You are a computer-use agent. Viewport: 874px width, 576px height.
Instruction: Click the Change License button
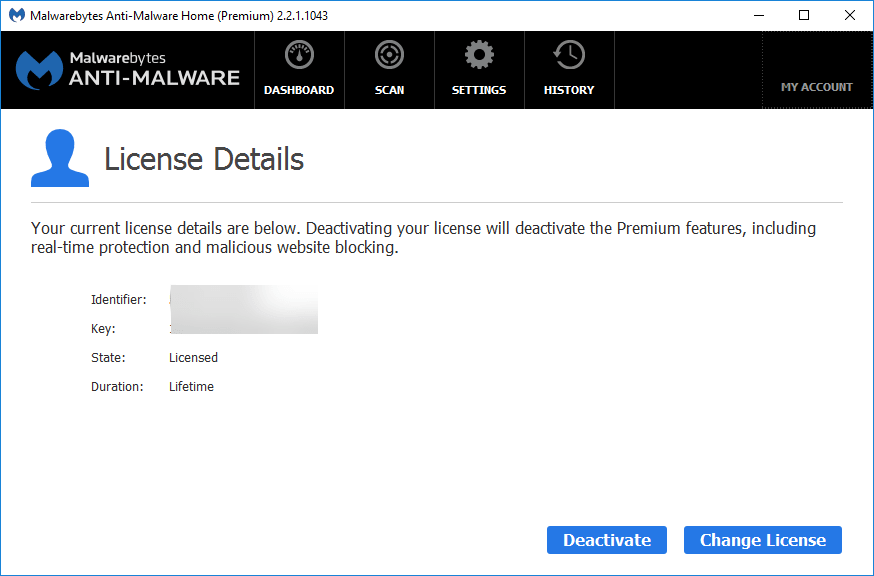coord(763,540)
